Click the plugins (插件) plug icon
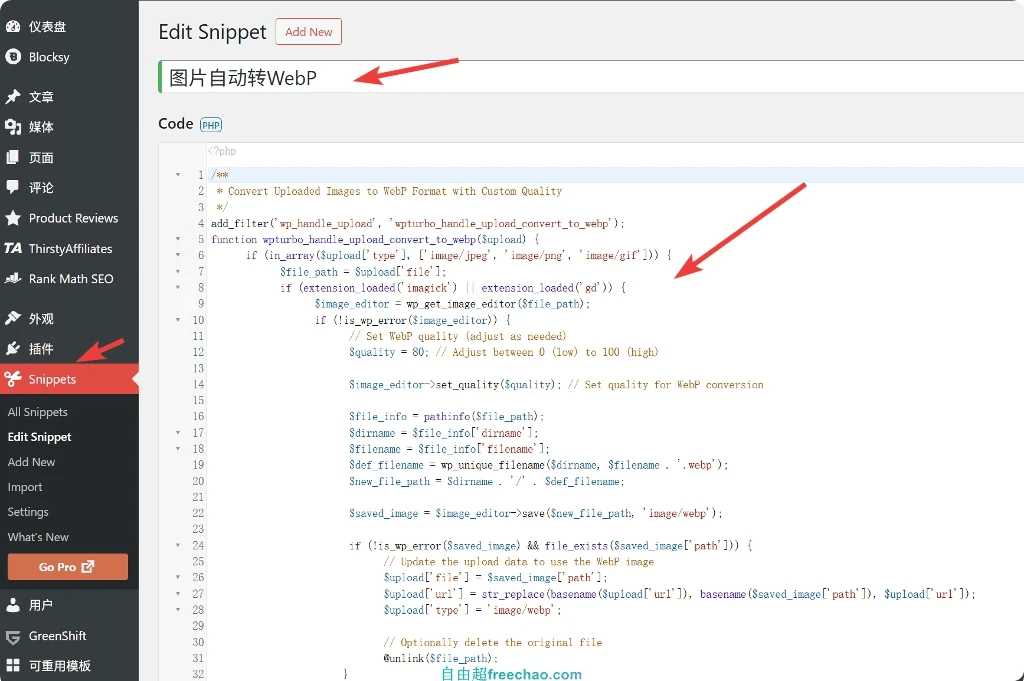The height and width of the screenshot is (681, 1024). click(13, 349)
